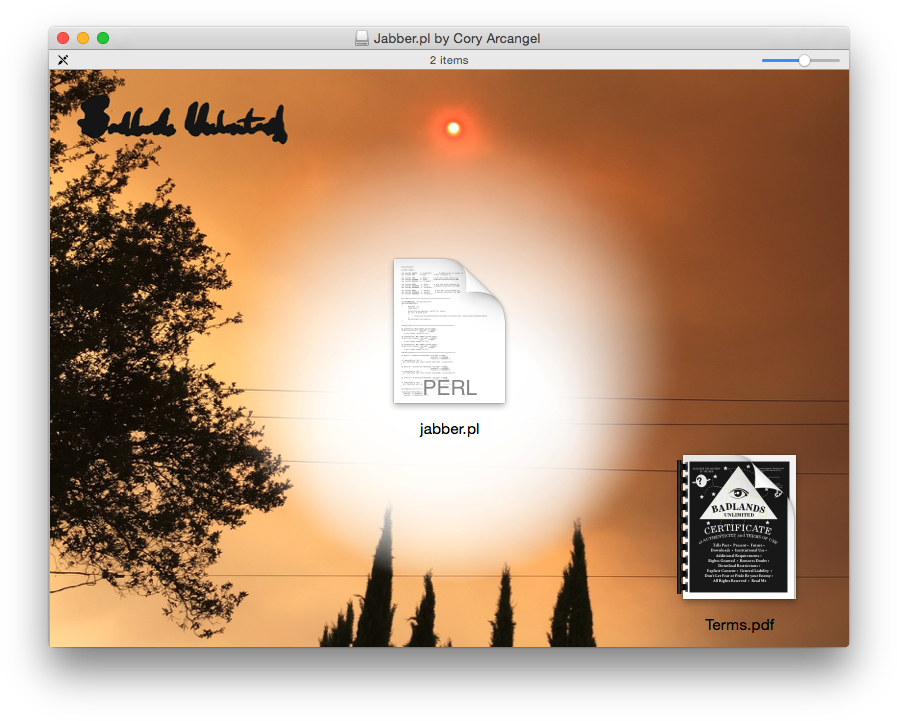Click the crossed tools icon in status bar

pos(63,60)
